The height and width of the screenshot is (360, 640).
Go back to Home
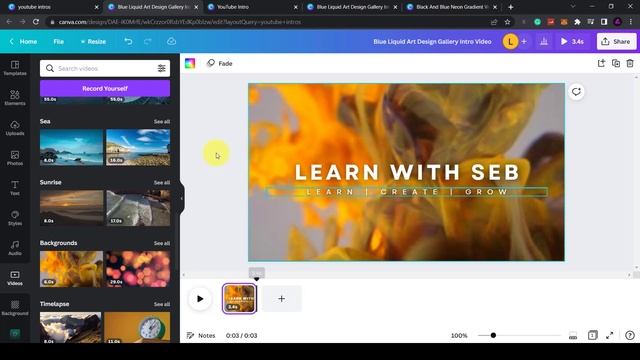[x=24, y=41]
